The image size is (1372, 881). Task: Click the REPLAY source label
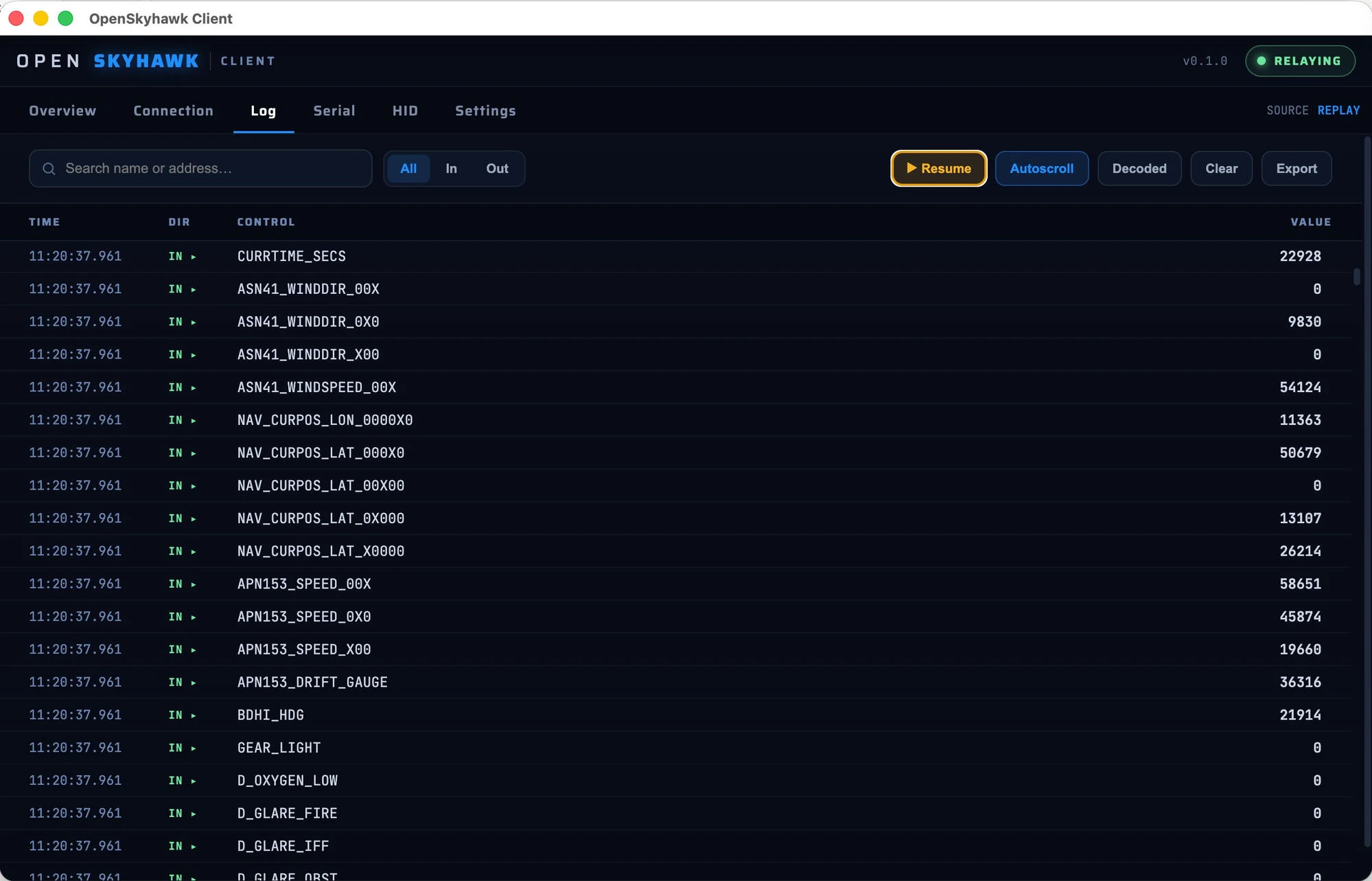click(x=1338, y=111)
